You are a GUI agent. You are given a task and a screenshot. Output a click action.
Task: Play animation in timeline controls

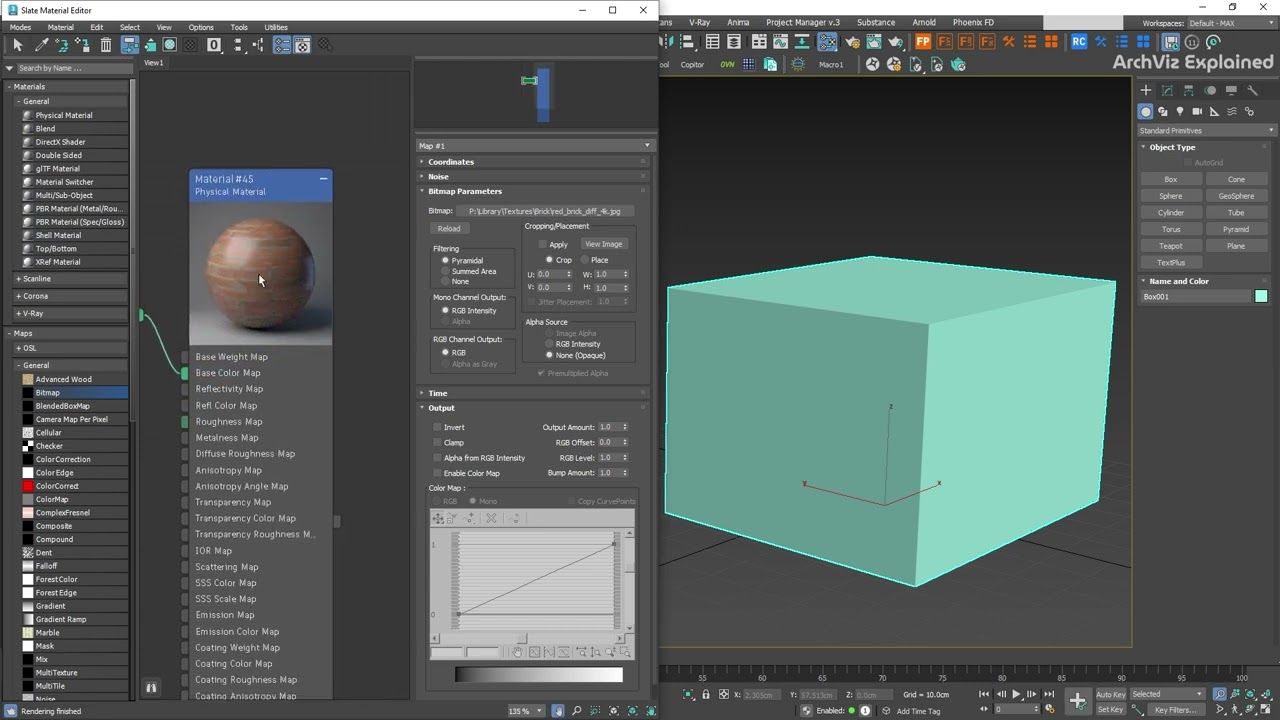[1016, 694]
